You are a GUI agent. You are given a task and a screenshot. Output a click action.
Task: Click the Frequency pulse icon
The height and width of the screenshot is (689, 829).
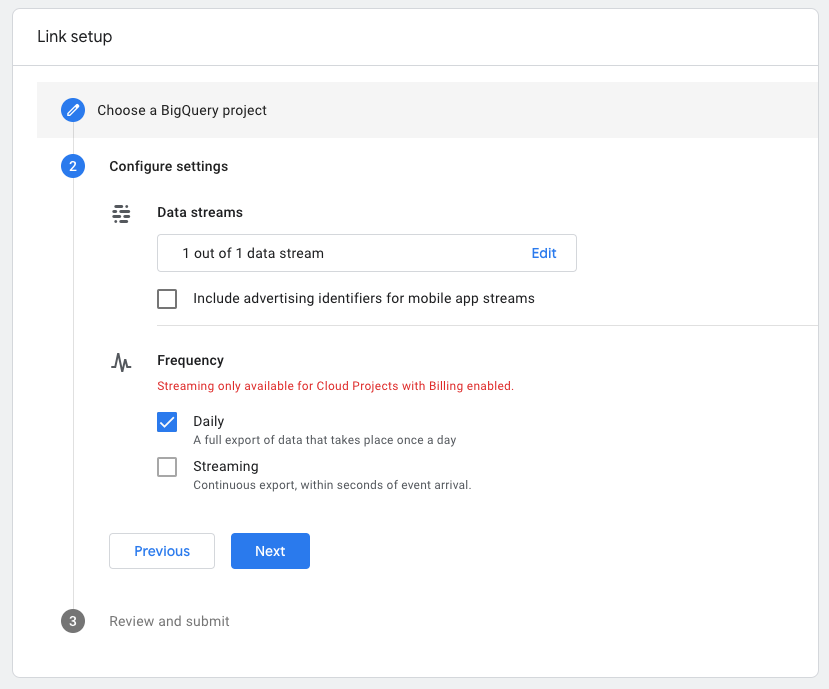click(121, 362)
